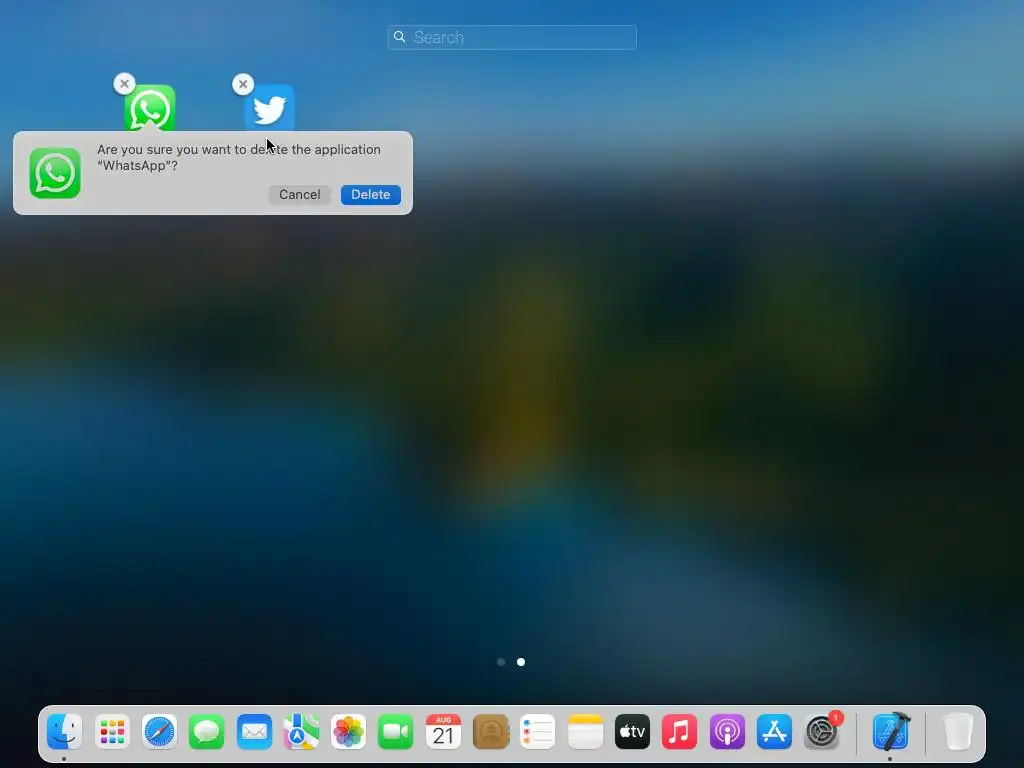Open Calendar showing Aug 21
This screenshot has height=768, width=1024.
(x=443, y=731)
